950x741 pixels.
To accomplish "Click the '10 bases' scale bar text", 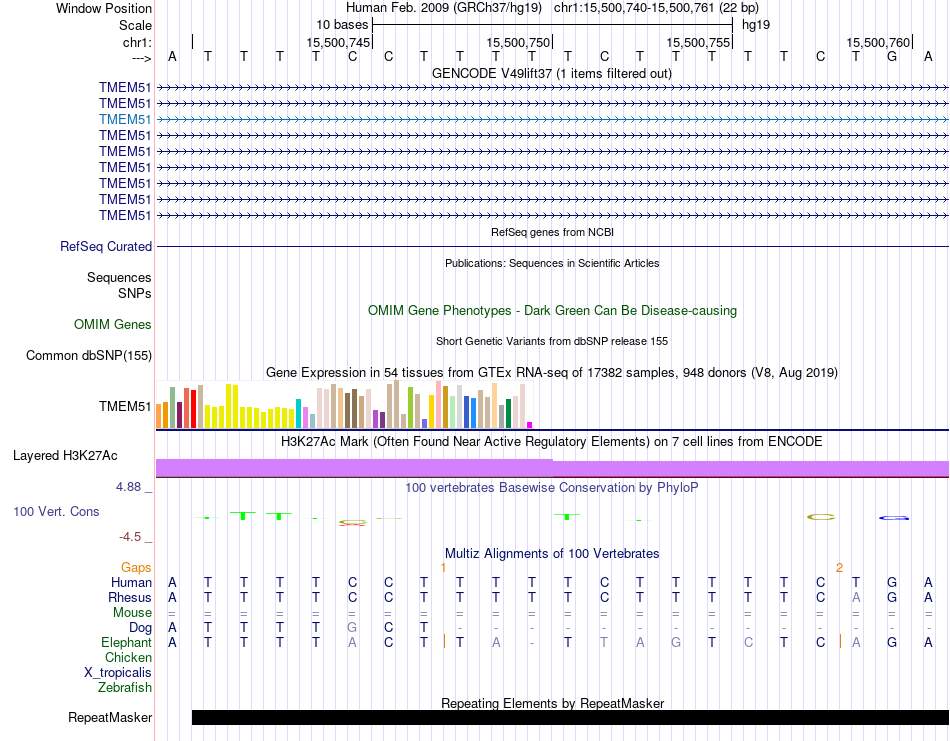I will [342, 25].
